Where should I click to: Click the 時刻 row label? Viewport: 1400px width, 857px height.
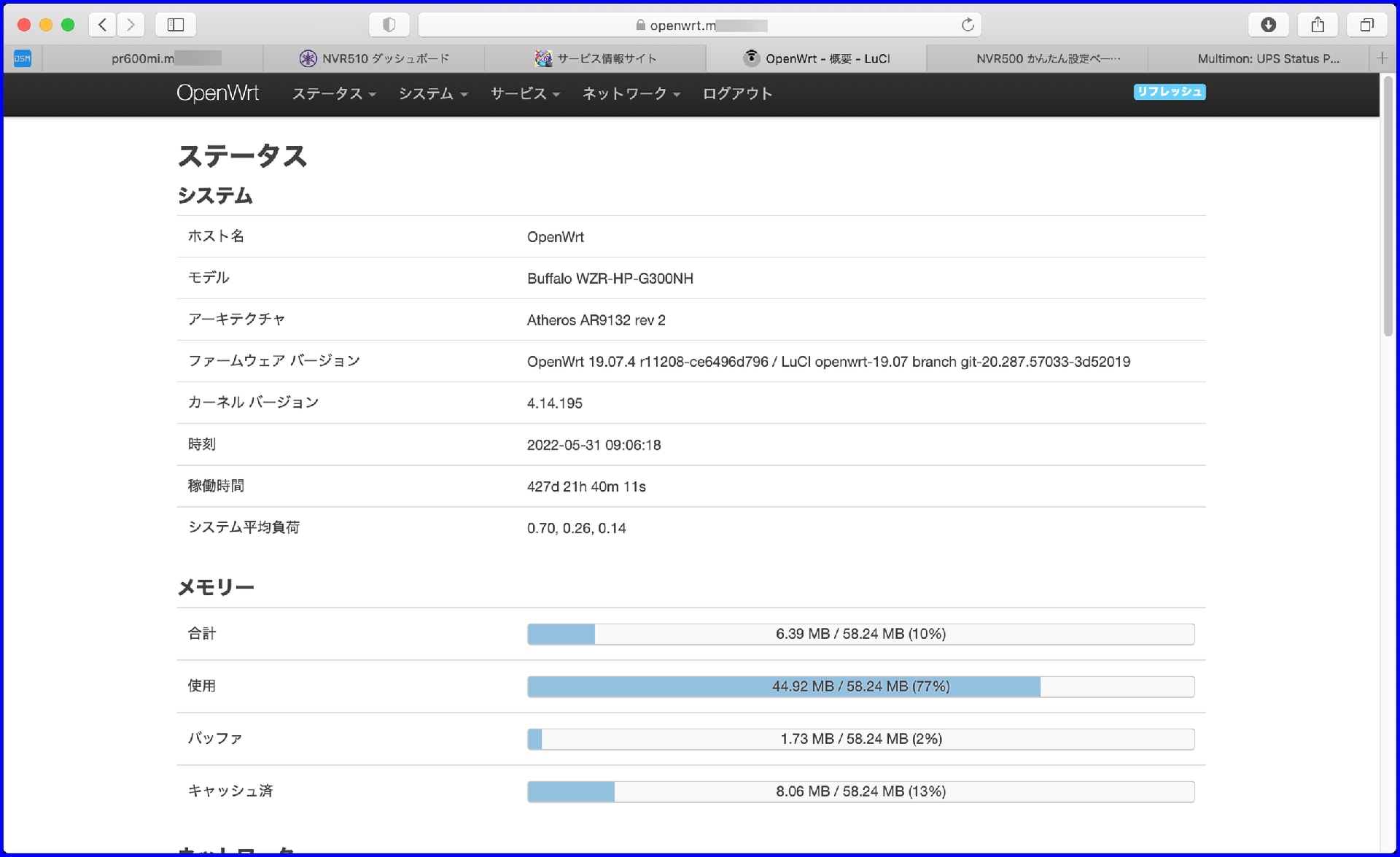202,444
